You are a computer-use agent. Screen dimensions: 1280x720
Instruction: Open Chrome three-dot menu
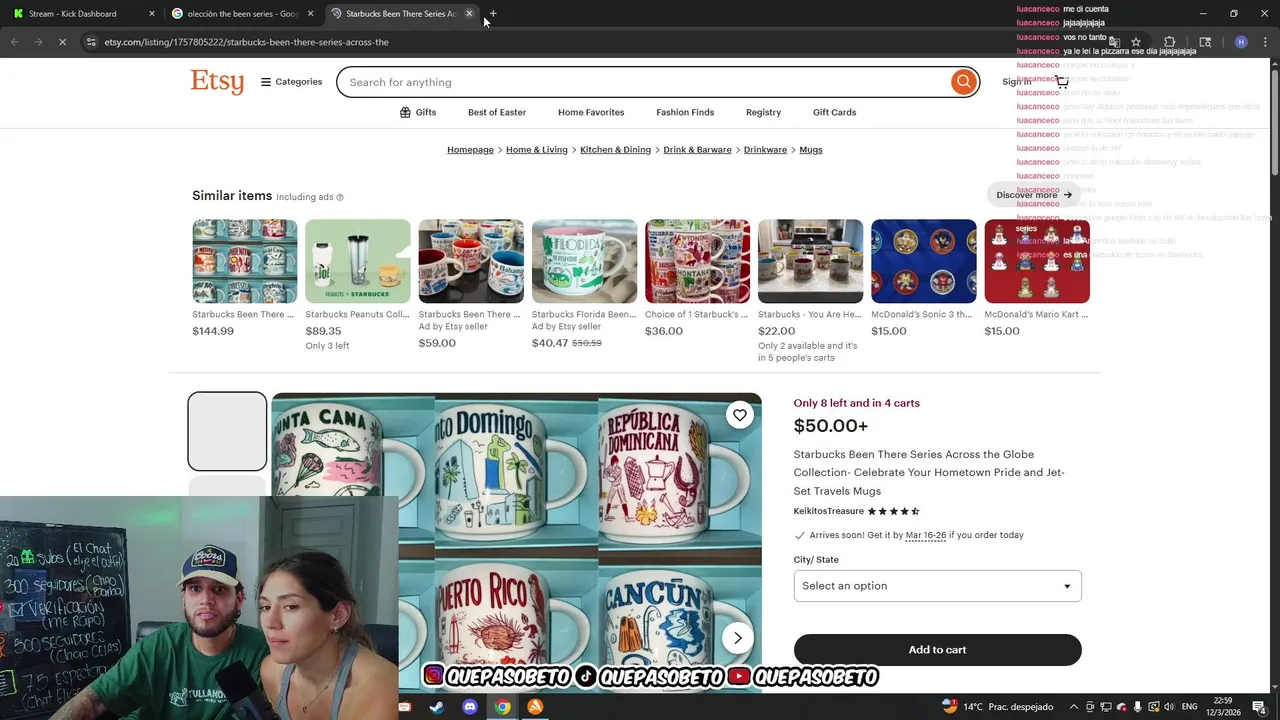[x=1265, y=42]
